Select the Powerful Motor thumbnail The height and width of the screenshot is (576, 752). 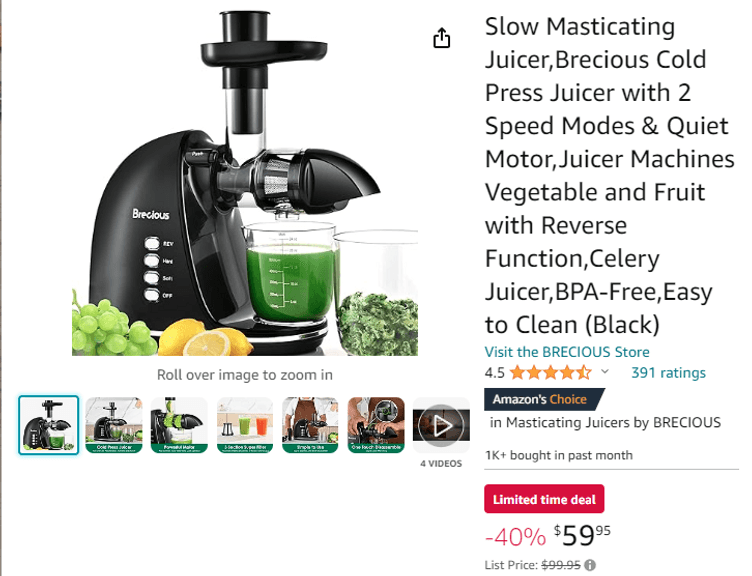(x=179, y=425)
